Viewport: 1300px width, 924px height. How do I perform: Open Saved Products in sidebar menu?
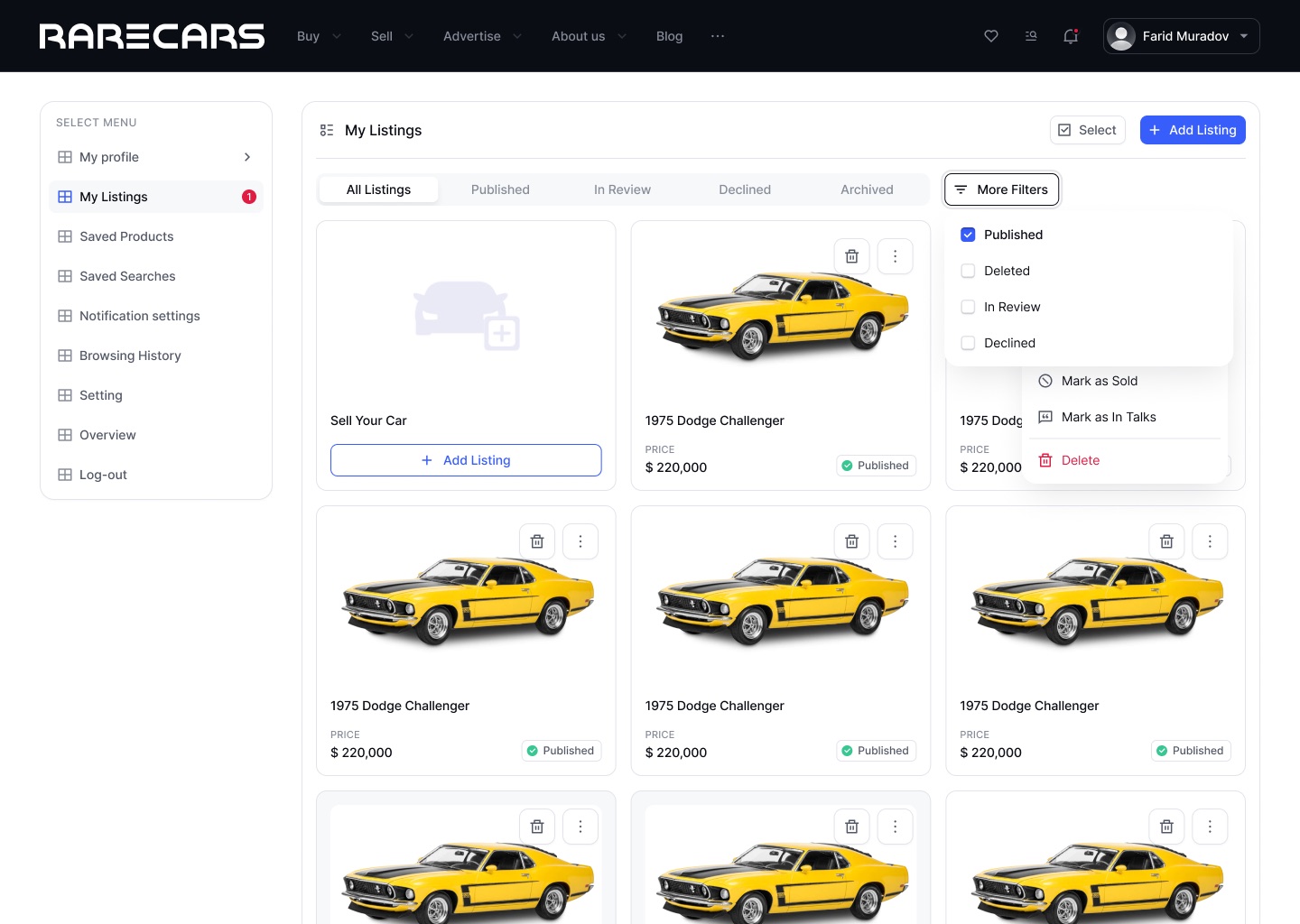156,236
